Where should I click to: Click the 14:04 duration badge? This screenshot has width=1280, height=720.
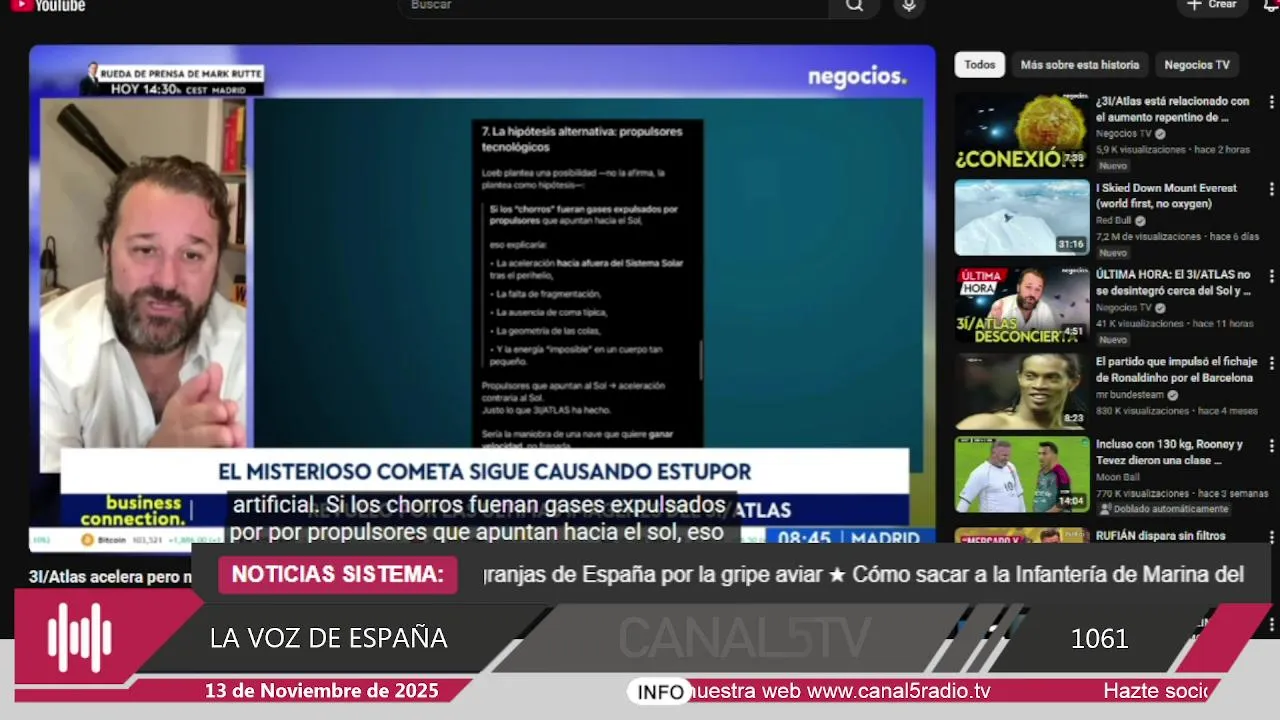(1071, 501)
